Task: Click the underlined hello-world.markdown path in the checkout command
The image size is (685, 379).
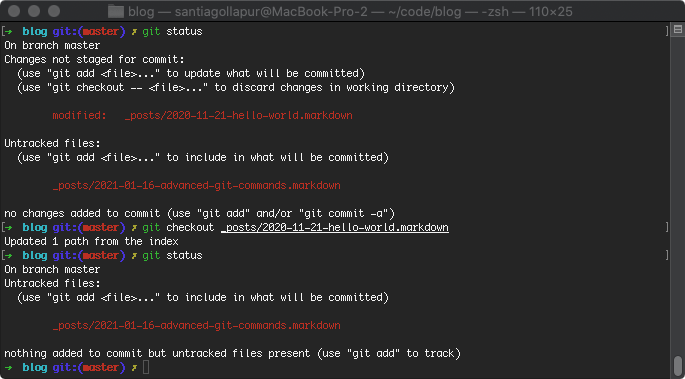Action: pos(335,227)
